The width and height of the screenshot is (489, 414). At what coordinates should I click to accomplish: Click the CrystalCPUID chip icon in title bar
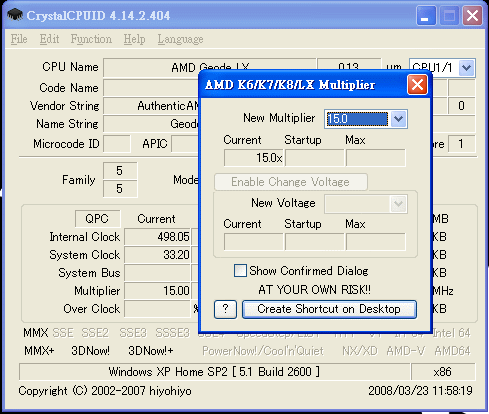15,15
